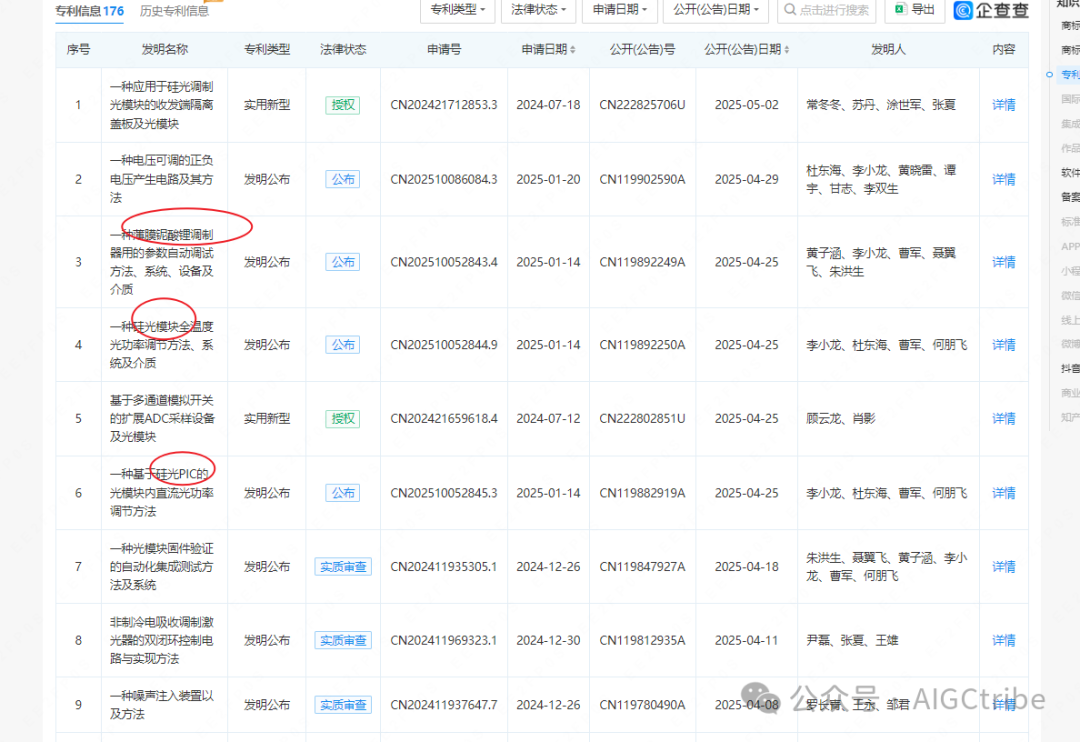Sort by 公开(公告)日期 column header arrows
The width and height of the screenshot is (1080, 742).
(x=787, y=50)
